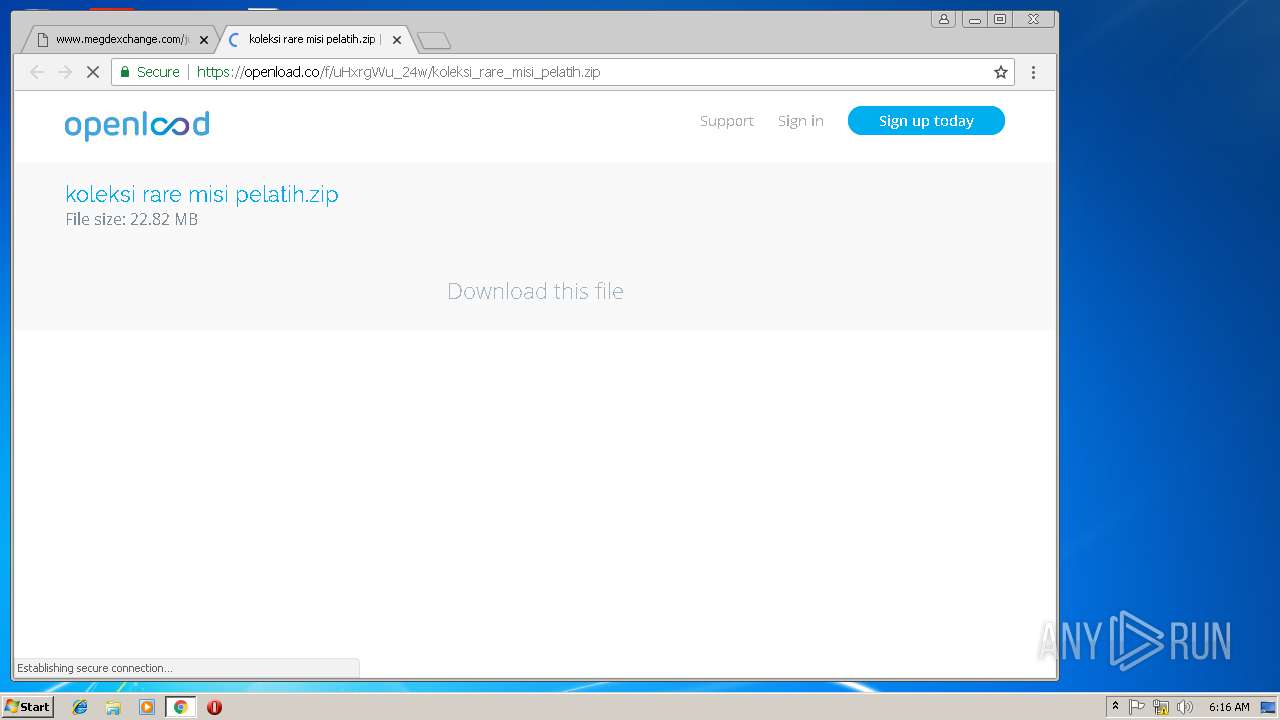
Task: Click the 6:16 AM system clock
Action: coord(1229,707)
